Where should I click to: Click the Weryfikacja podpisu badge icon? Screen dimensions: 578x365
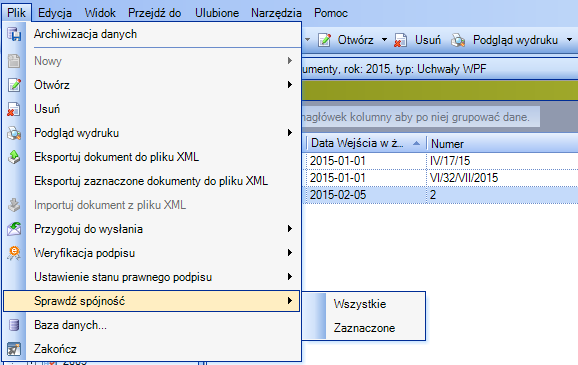pyautogui.click(x=14, y=253)
